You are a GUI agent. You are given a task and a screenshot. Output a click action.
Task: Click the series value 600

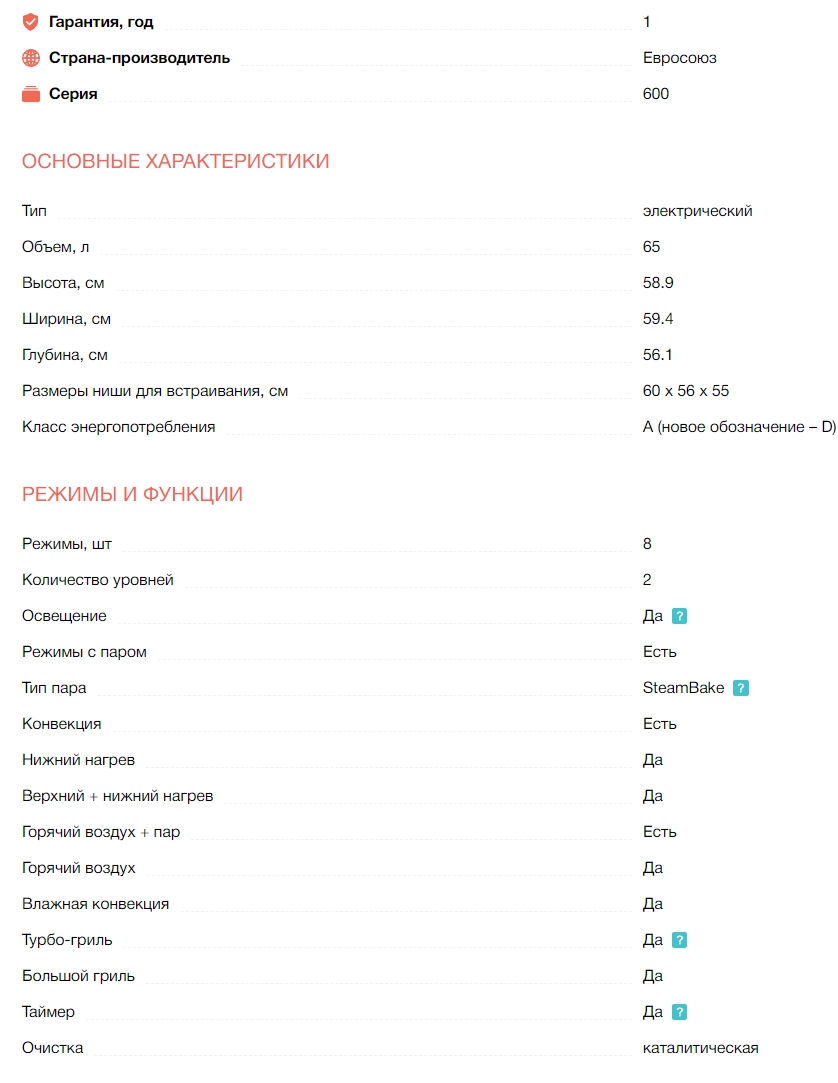click(x=656, y=94)
